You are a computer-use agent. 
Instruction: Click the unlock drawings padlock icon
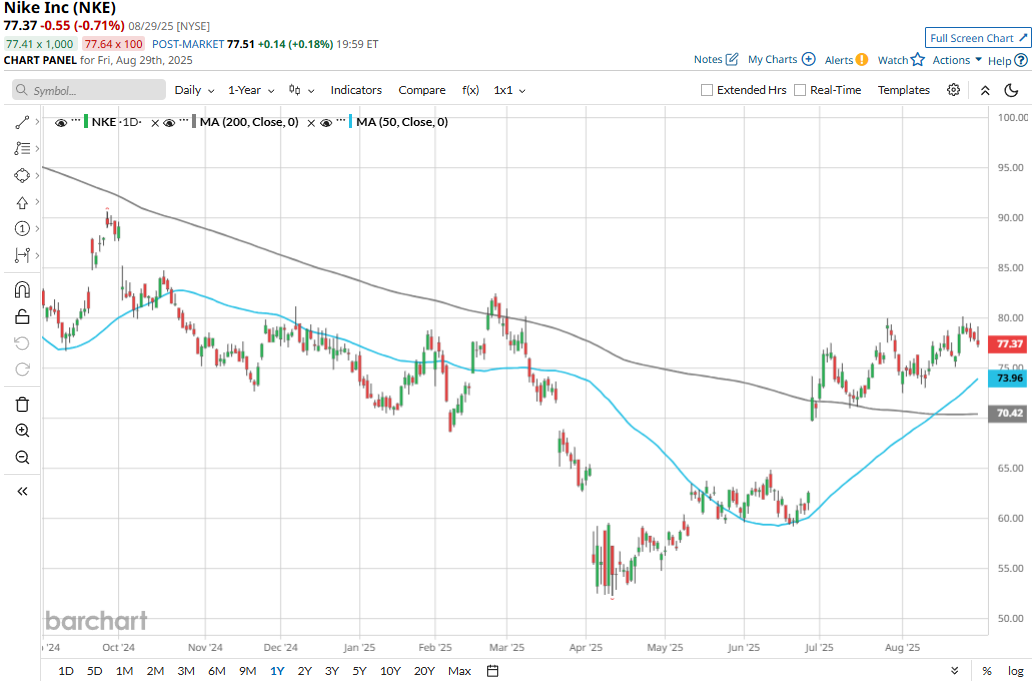[22, 316]
